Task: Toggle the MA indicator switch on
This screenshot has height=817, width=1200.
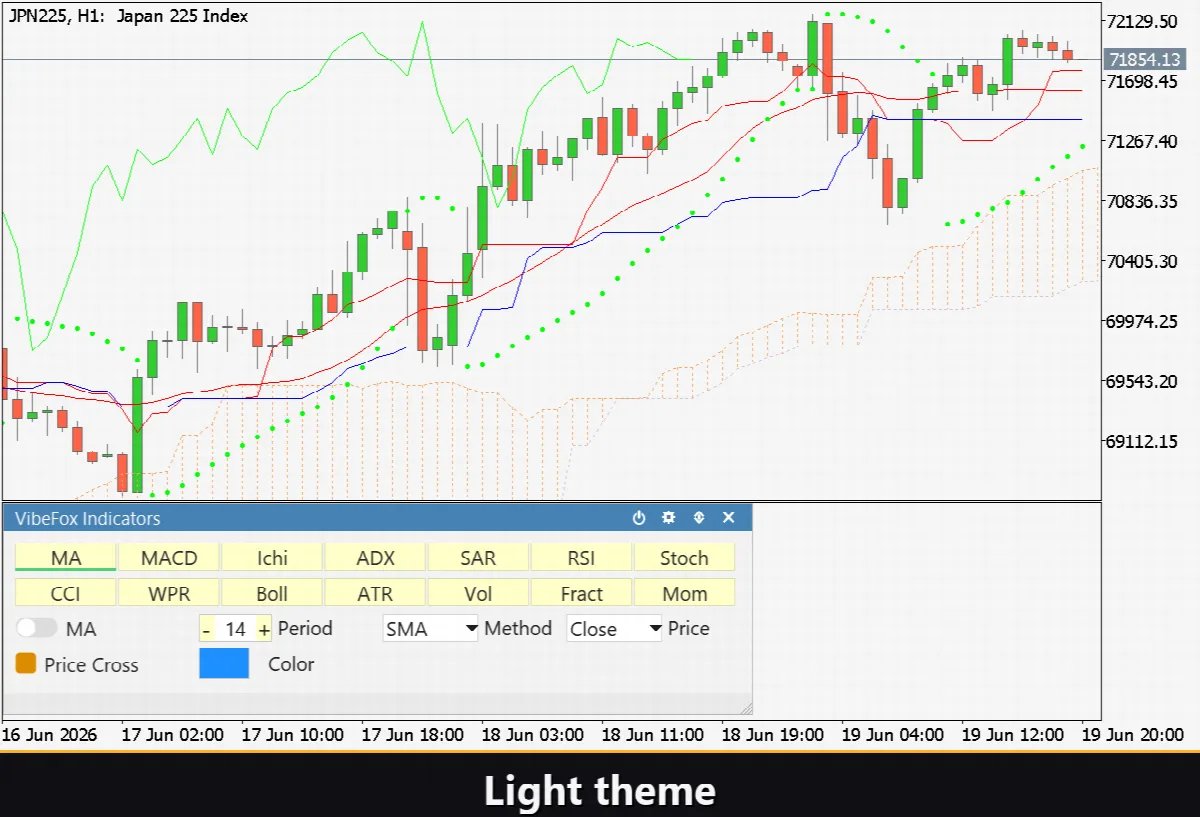Action: 38,629
